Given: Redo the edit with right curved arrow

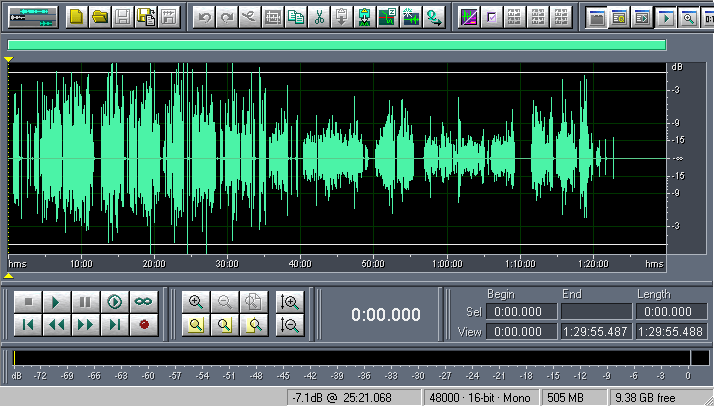Looking at the screenshot, I should pos(227,17).
